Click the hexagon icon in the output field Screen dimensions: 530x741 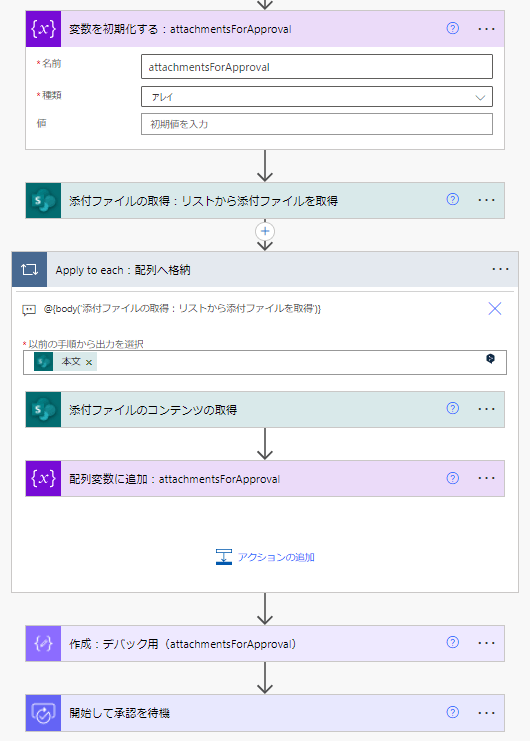tap(490, 359)
